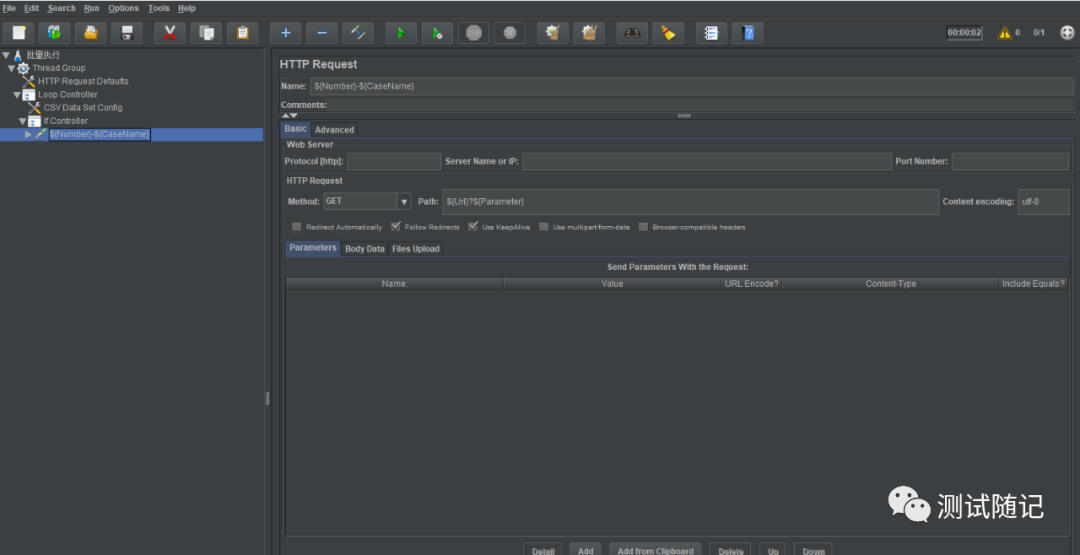Reset search with the brush icon
Image resolution: width=1080 pixels, height=555 pixels.
pyautogui.click(x=668, y=32)
